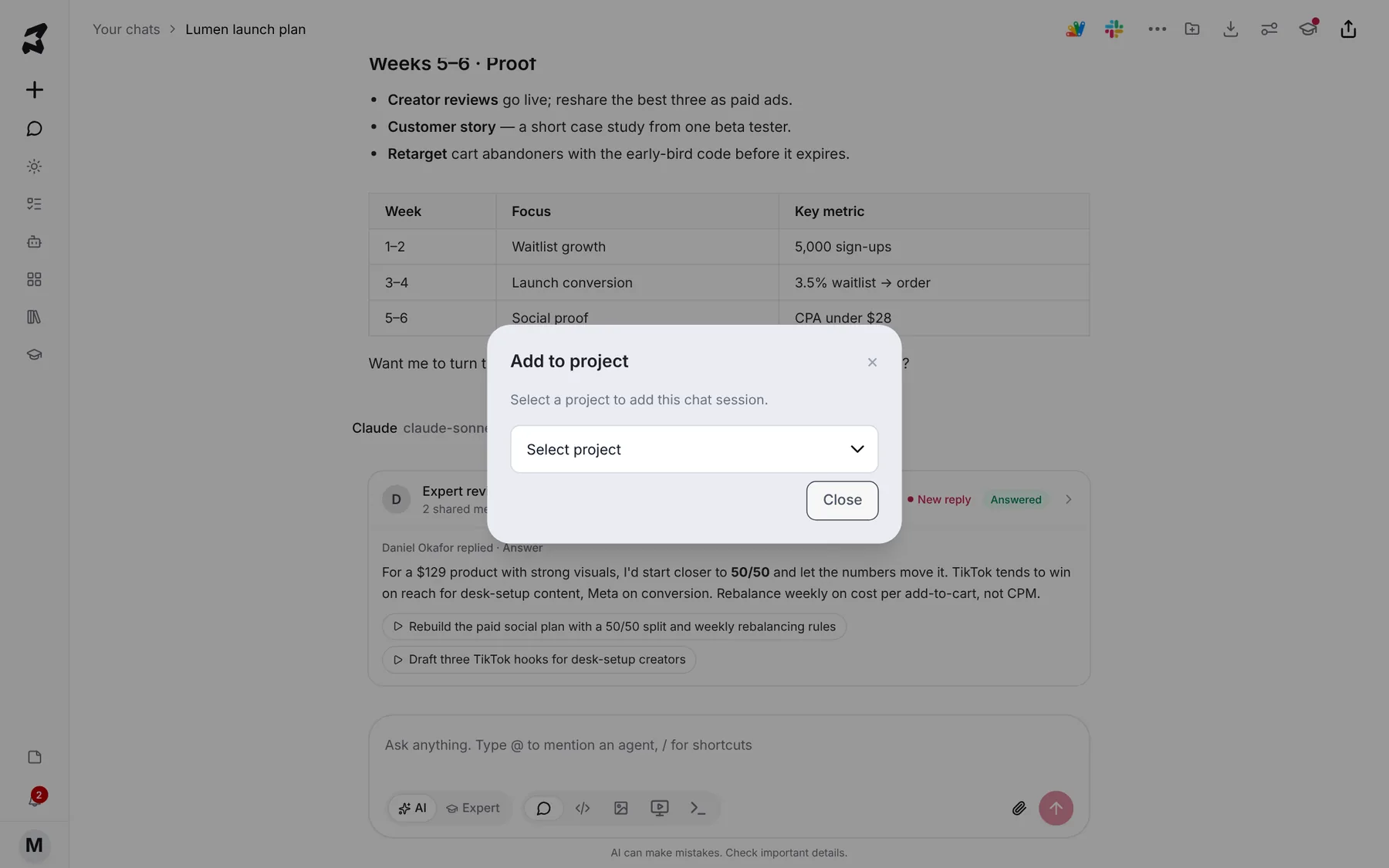Click the download icon in header
Viewport: 1389px width, 868px height.
tap(1231, 29)
